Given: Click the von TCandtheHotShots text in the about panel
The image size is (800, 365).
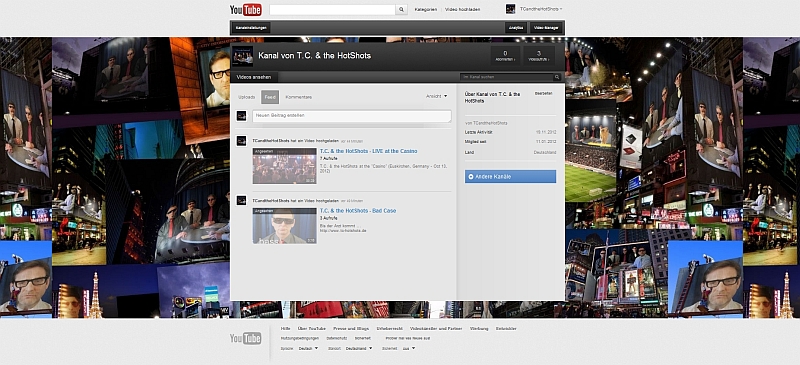Looking at the screenshot, I should (486, 123).
